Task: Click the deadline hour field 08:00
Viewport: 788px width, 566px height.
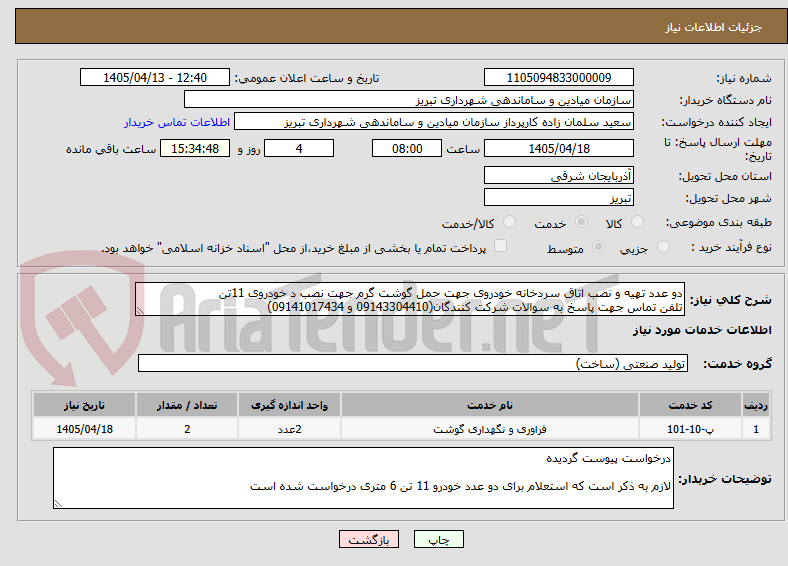Action: coord(407,148)
